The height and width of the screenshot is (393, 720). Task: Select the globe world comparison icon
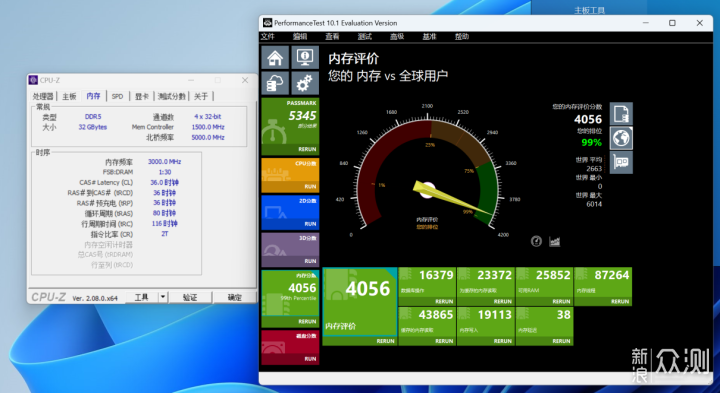tap(621, 138)
